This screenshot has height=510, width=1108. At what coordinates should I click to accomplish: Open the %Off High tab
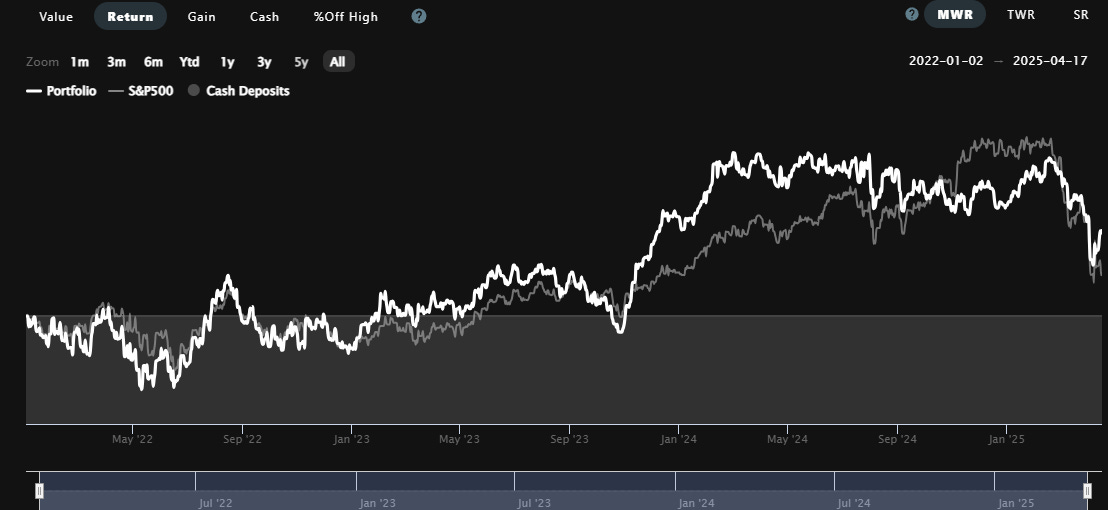[x=346, y=16]
